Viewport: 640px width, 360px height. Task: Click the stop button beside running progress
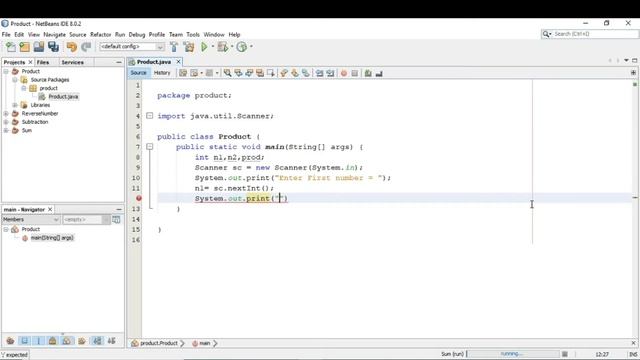click(565, 354)
